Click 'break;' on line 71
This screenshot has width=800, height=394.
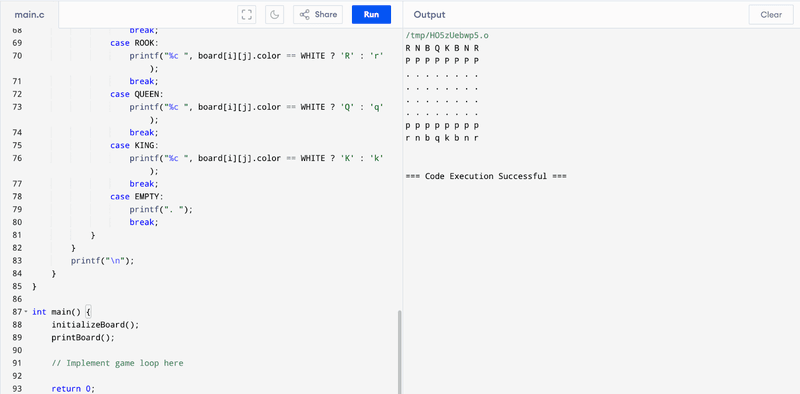[144, 81]
